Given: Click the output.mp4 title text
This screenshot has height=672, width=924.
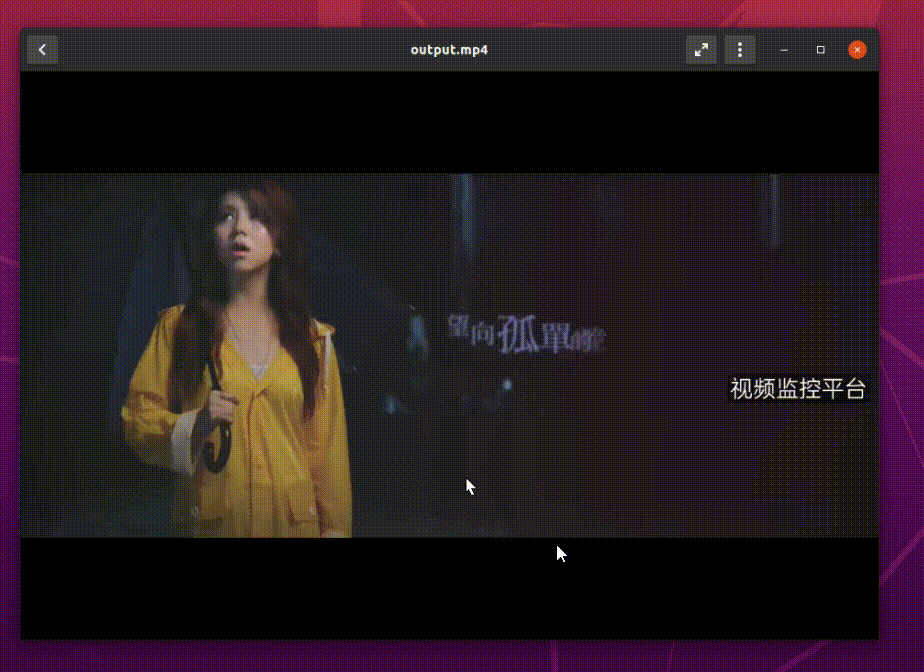Looking at the screenshot, I should 449,50.
